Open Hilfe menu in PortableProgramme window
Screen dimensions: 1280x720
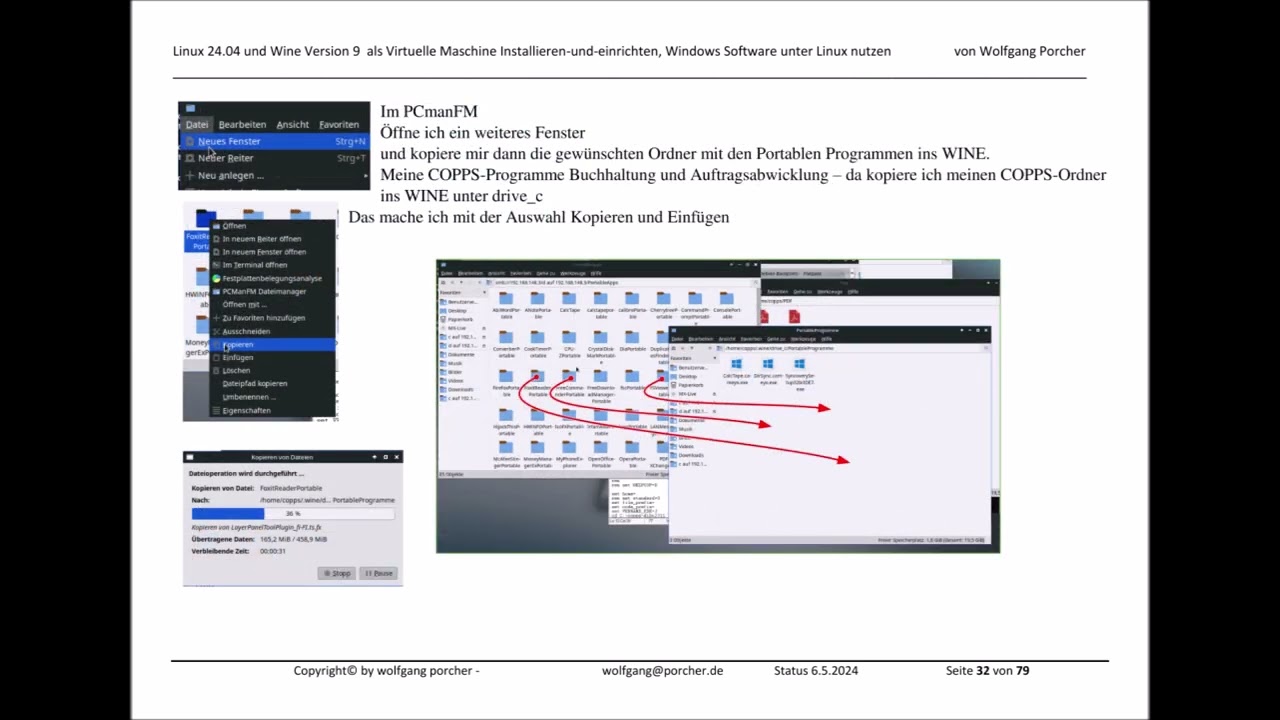click(826, 339)
